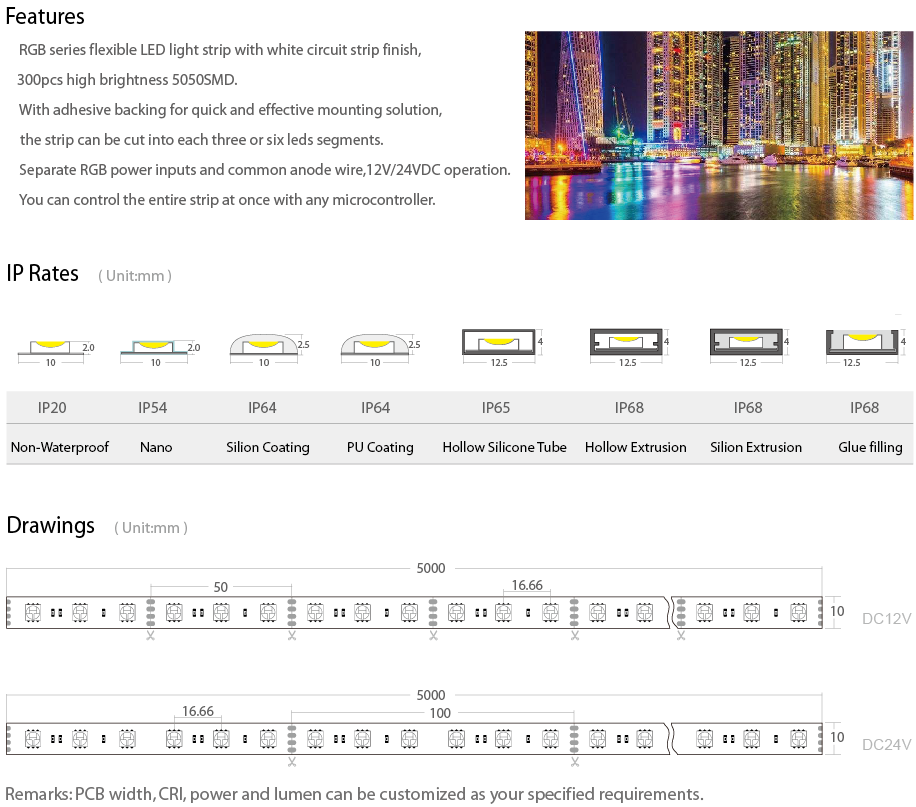Click the 100 dimension on the DC24V drawing
This screenshot has height=807, width=916.
(x=439, y=713)
